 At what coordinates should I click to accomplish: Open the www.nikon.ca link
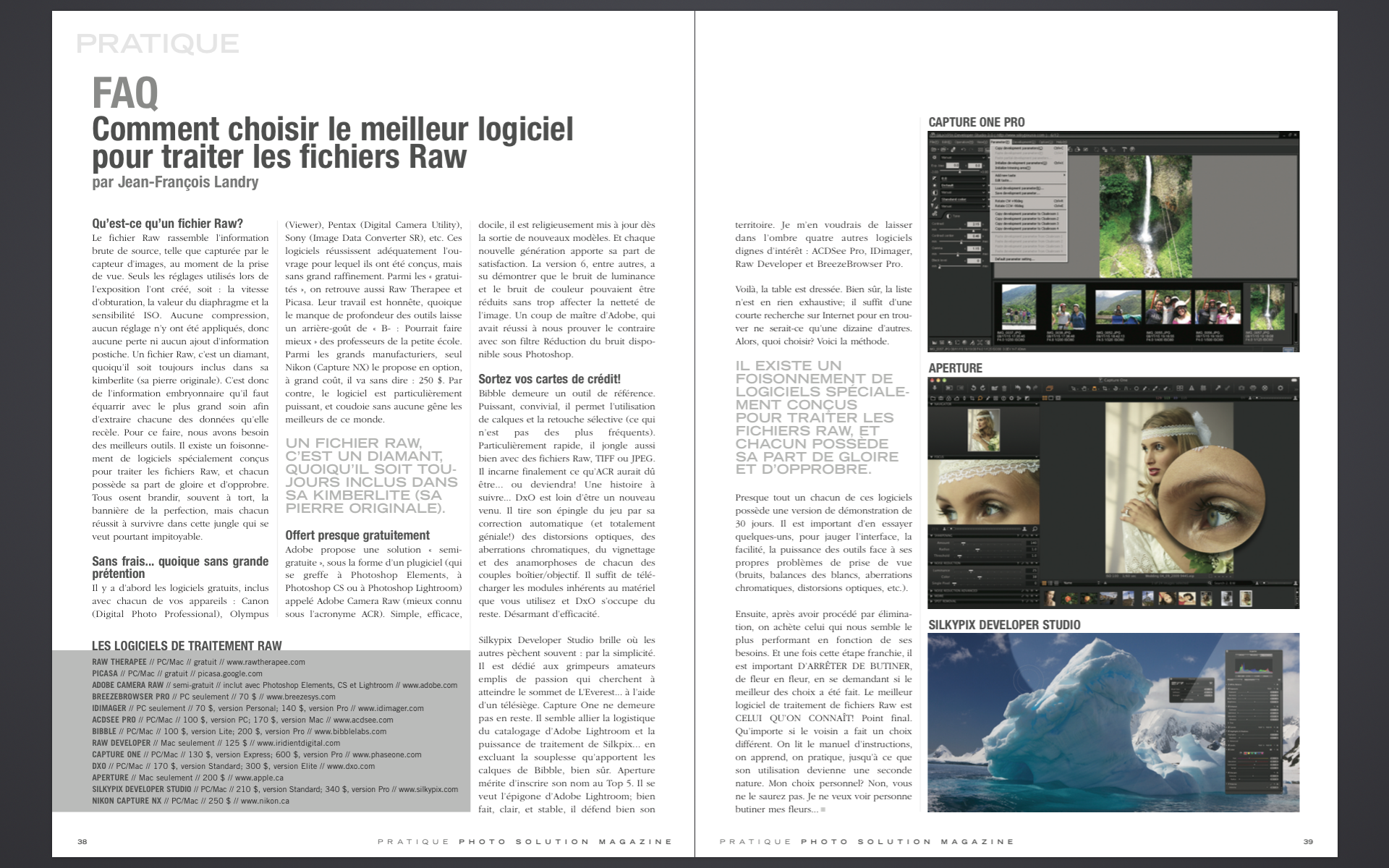[x=265, y=801]
